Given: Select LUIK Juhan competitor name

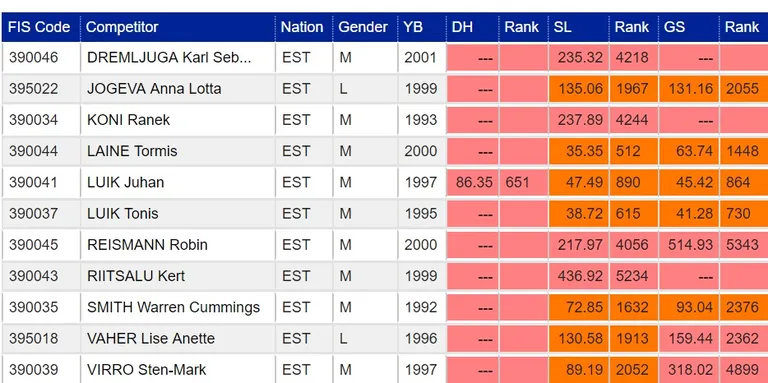Looking at the screenshot, I should pos(125,182).
